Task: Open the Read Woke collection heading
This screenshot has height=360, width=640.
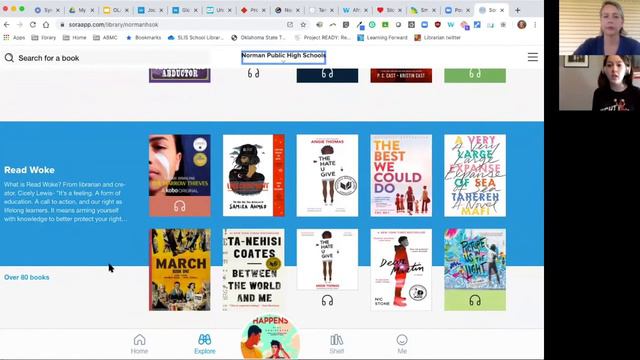Action: click(29, 170)
